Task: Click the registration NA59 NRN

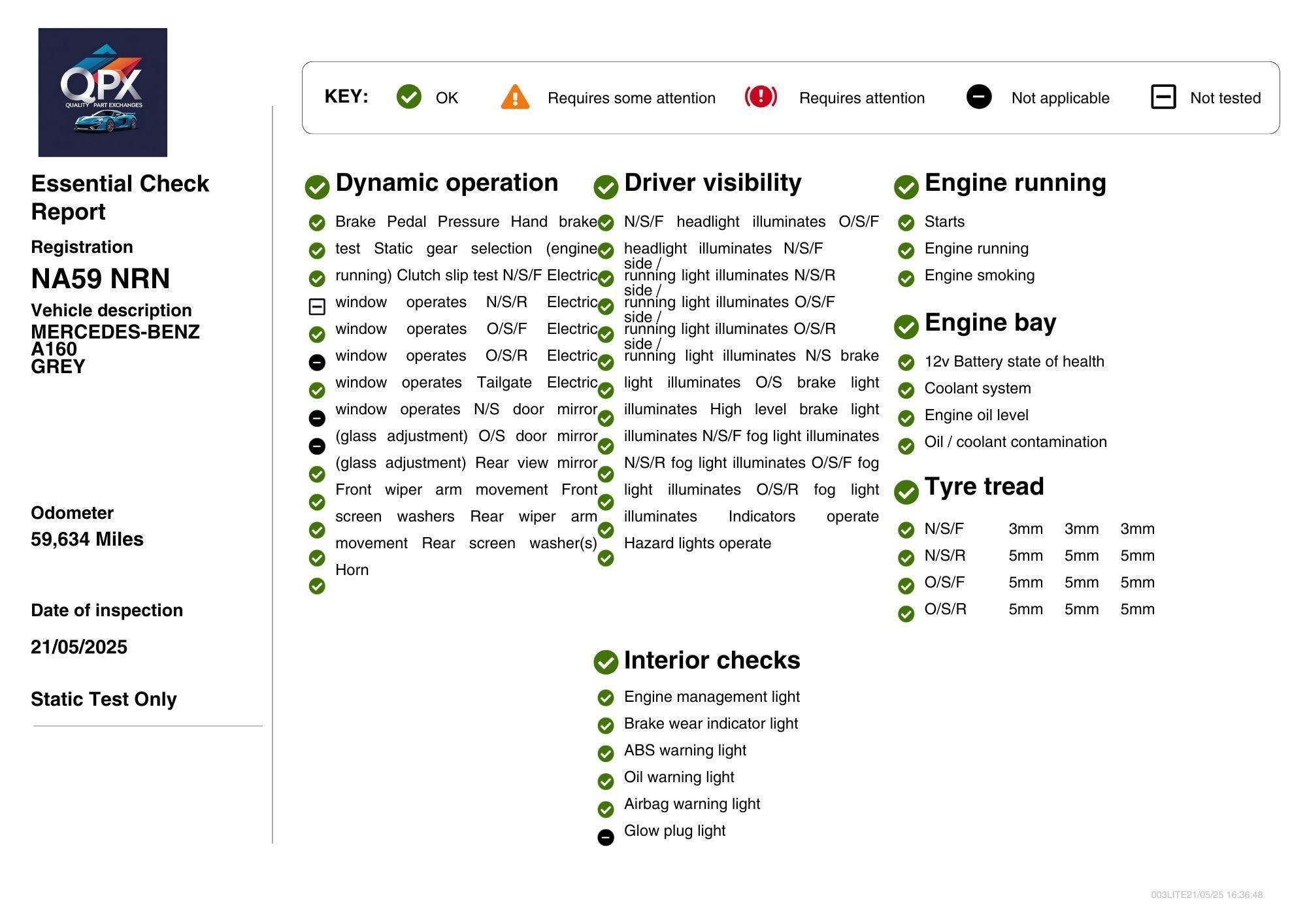Action: click(x=101, y=278)
